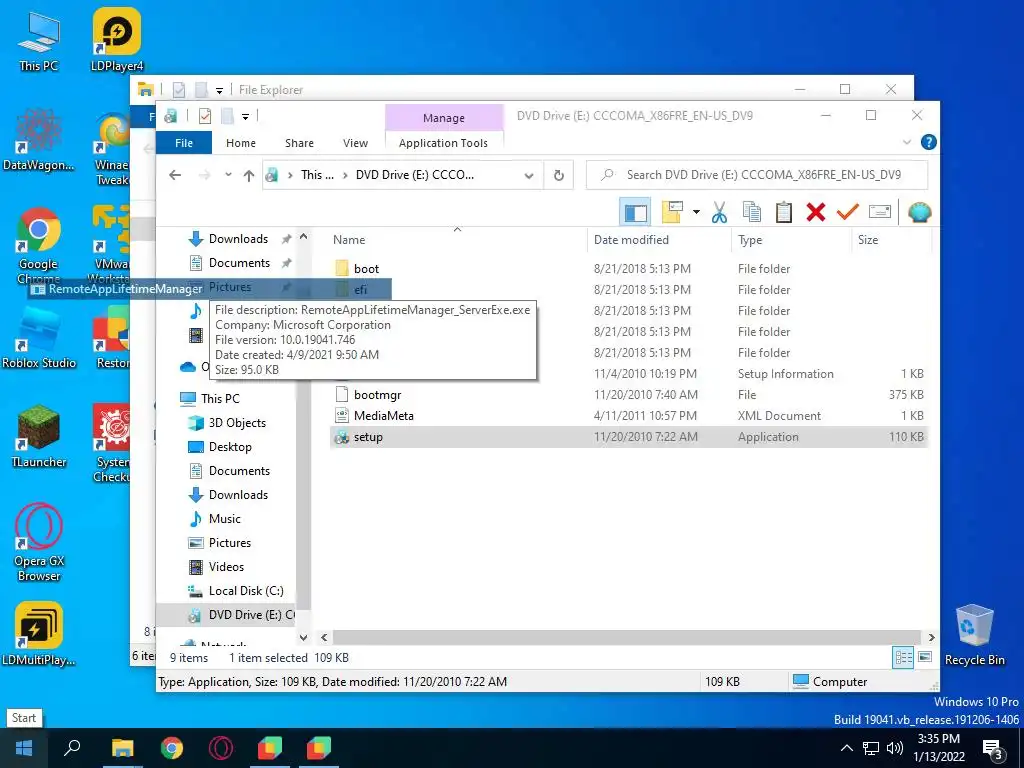Open File Explorer from the taskbar
The image size is (1024, 768).
[x=122, y=748]
